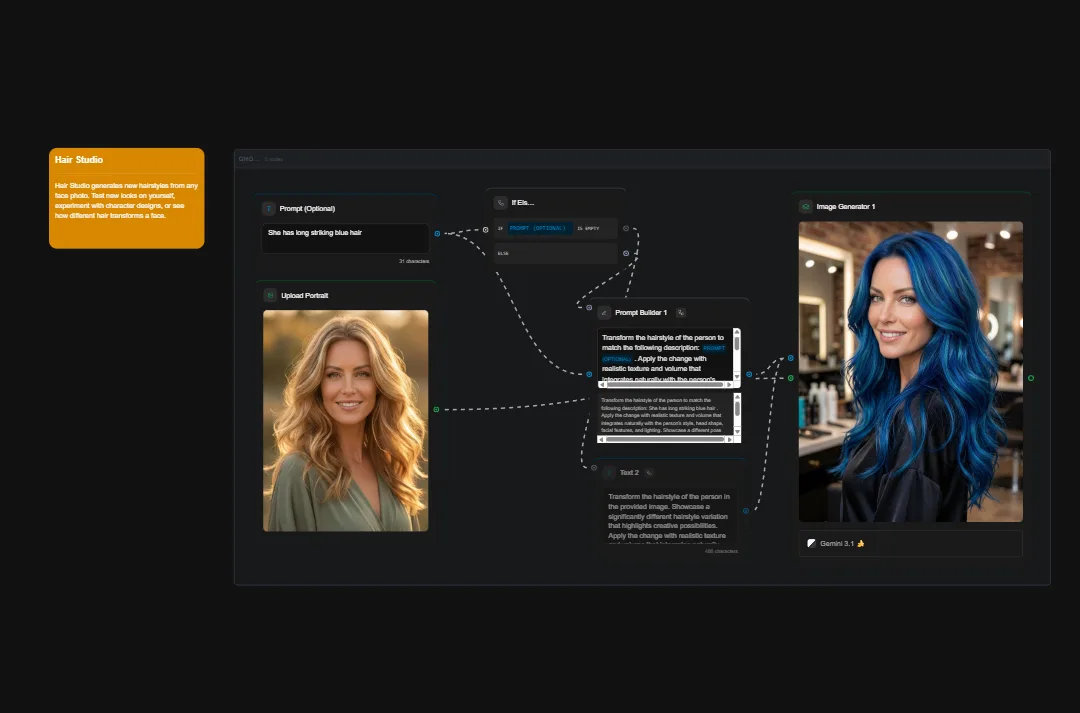Select the T icon on the Prompt (Optional) node
This screenshot has width=1080, height=713.
coord(269,208)
